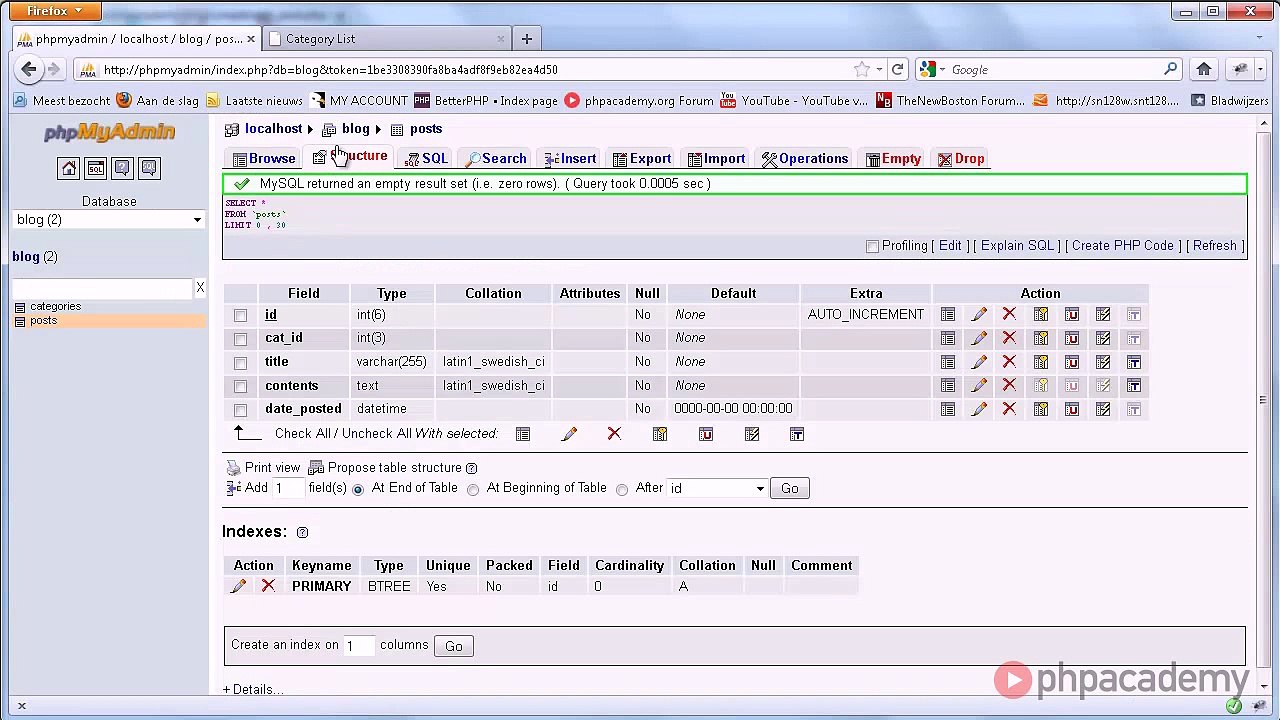Check the checkbox for title field
This screenshot has width=1280, height=720.
pos(240,363)
